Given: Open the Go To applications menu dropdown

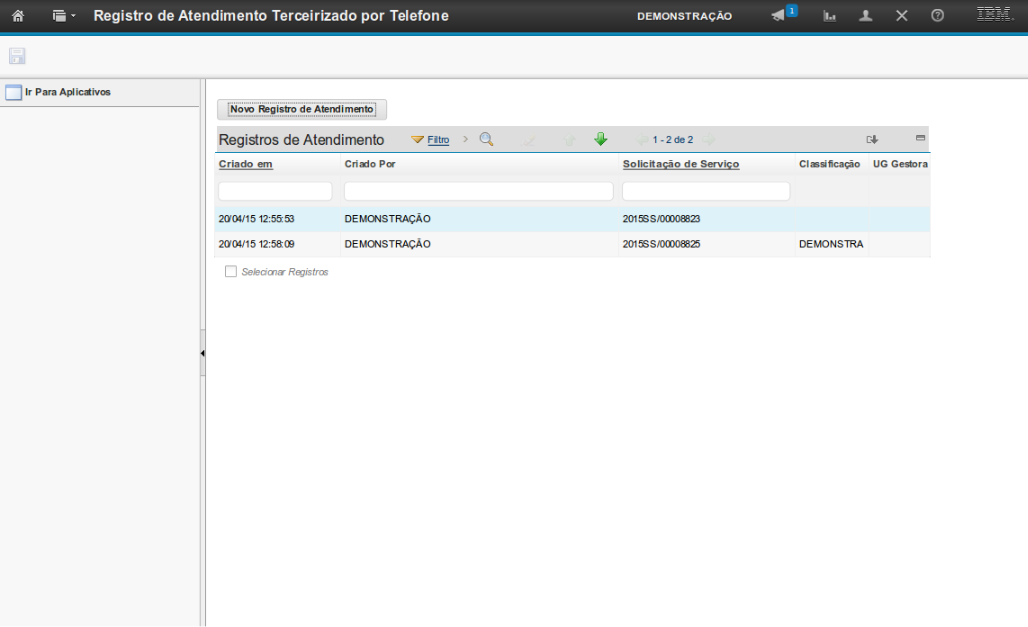Looking at the screenshot, I should (64, 16).
